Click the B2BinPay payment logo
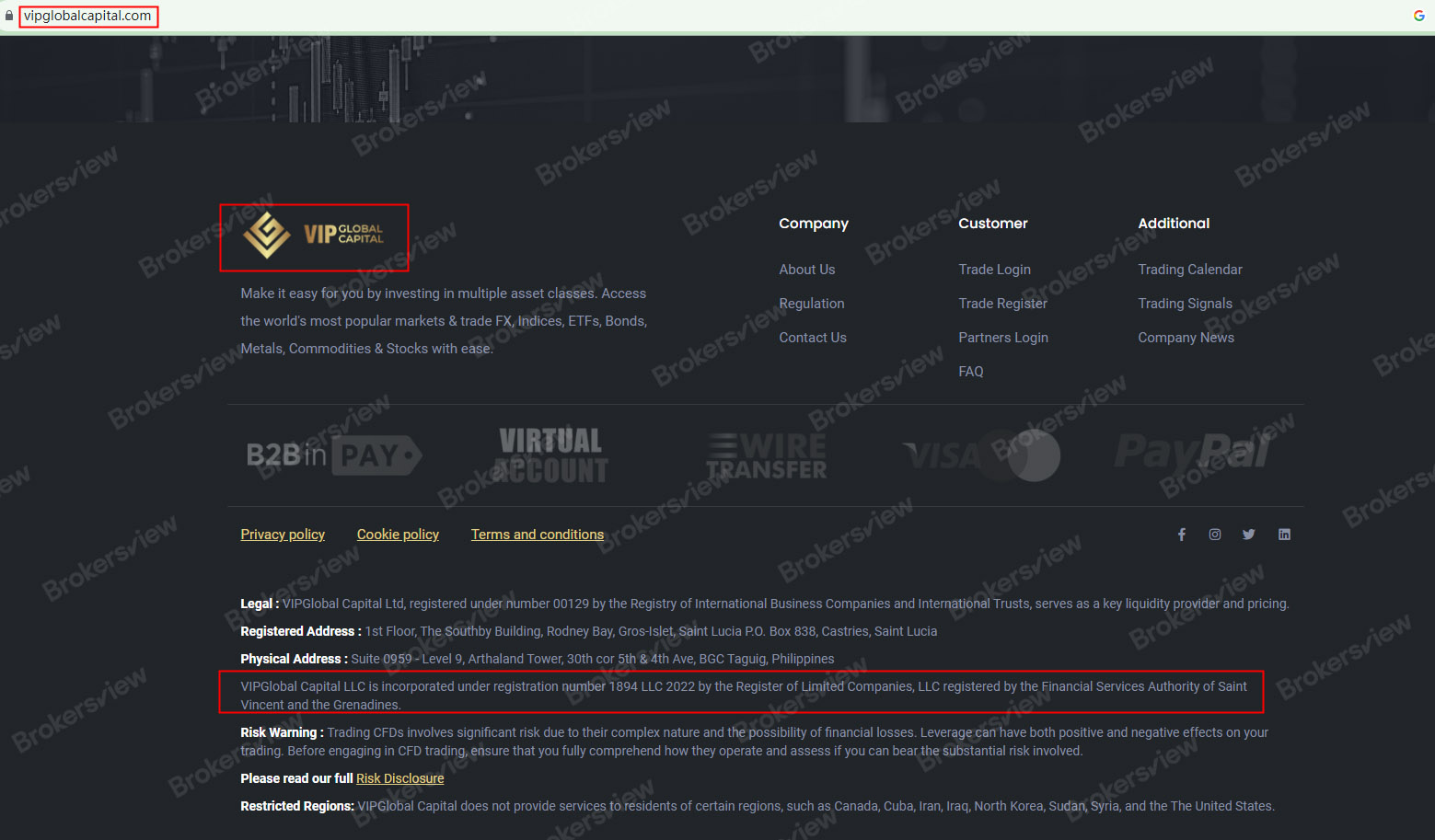The height and width of the screenshot is (840, 1435). click(334, 454)
